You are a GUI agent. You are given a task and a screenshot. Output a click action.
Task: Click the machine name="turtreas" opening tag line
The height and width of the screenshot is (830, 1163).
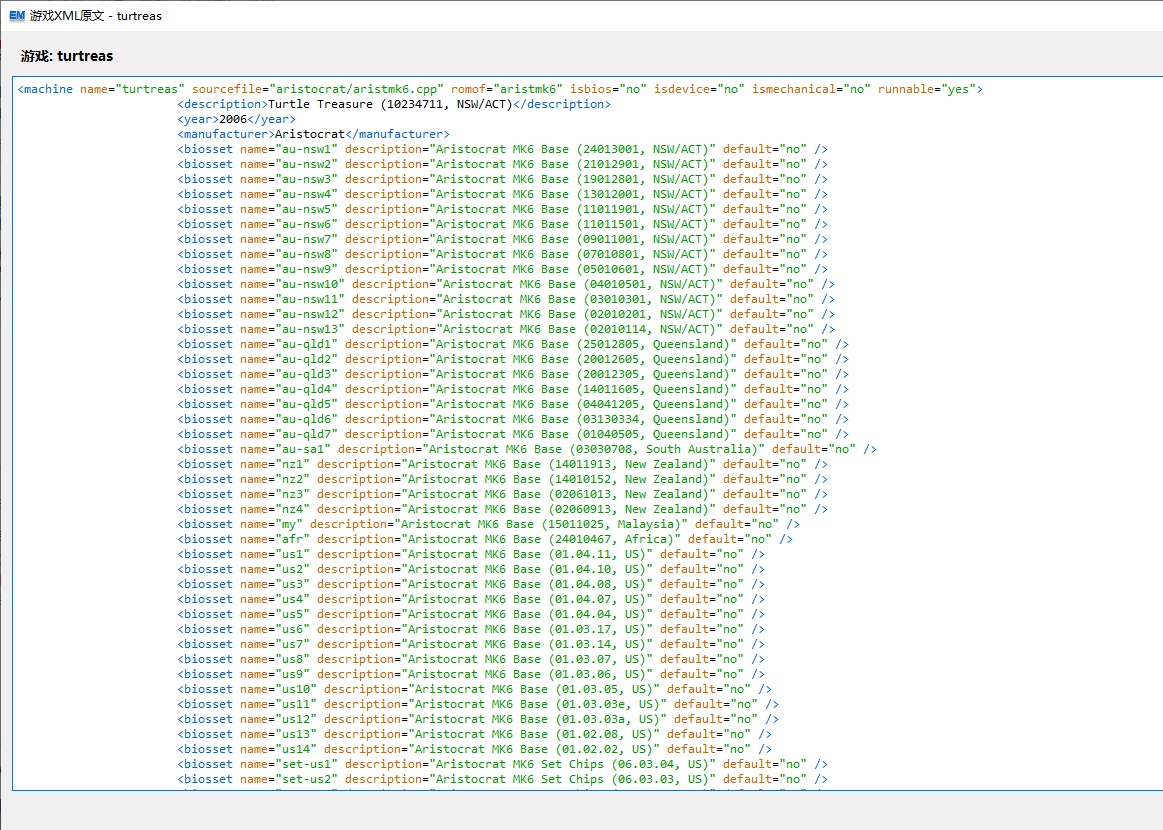coord(500,89)
